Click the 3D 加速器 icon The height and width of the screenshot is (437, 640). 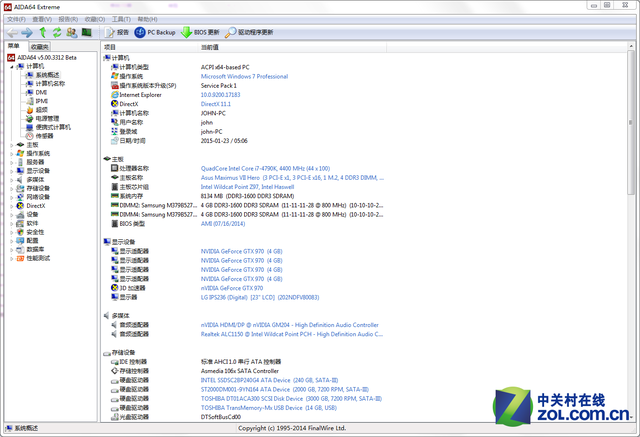tap(115, 288)
